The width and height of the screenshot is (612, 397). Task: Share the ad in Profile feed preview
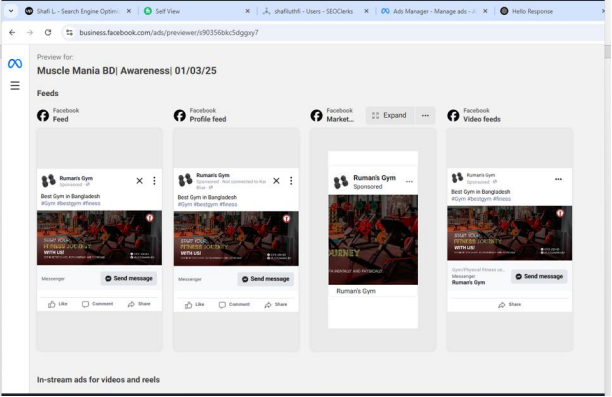click(276, 305)
